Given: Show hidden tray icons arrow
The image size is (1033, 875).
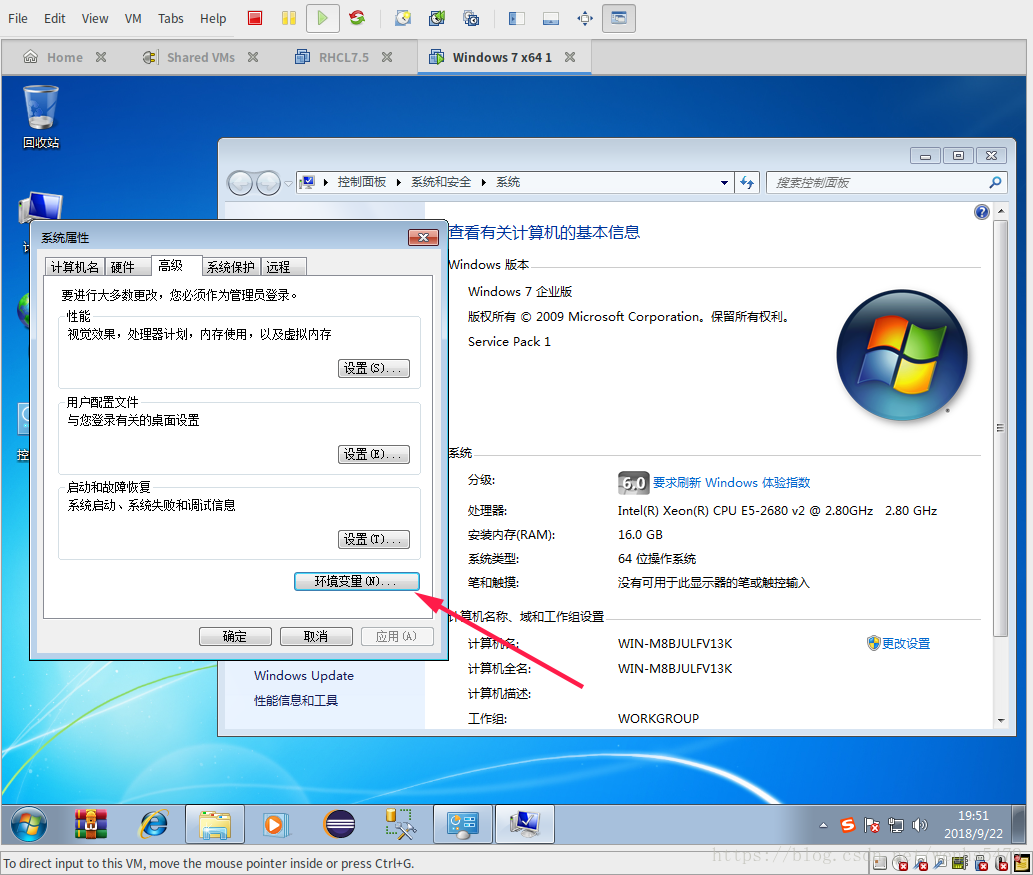Looking at the screenshot, I should [x=824, y=825].
